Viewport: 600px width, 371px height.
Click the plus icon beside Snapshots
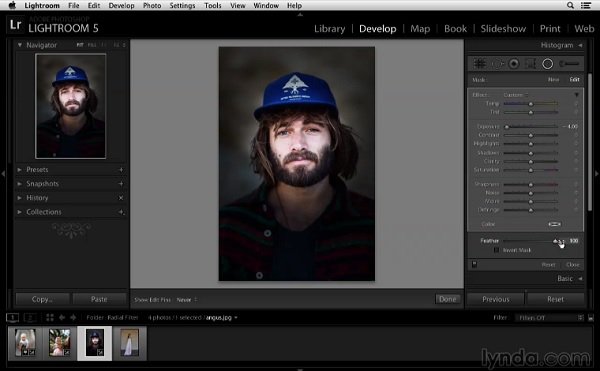(121, 184)
